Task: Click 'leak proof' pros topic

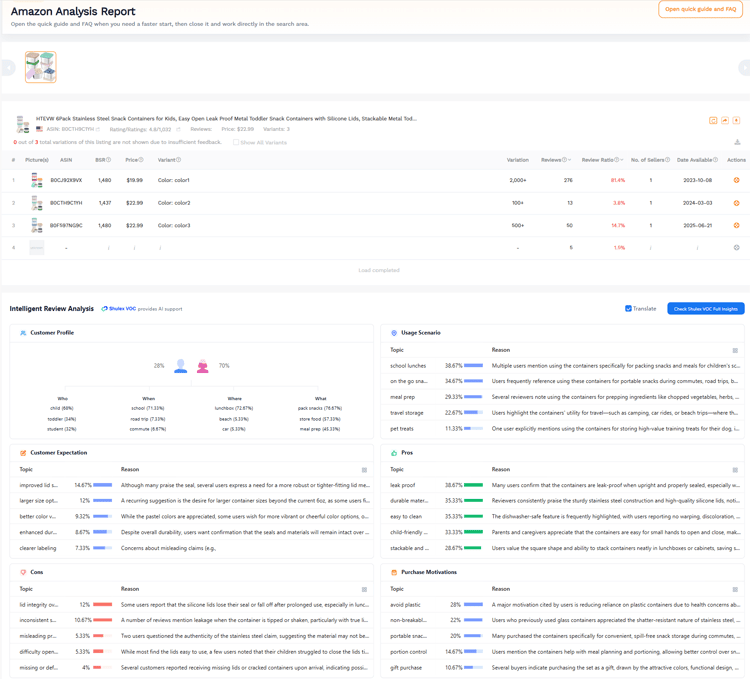Action: pyautogui.click(x=403, y=485)
